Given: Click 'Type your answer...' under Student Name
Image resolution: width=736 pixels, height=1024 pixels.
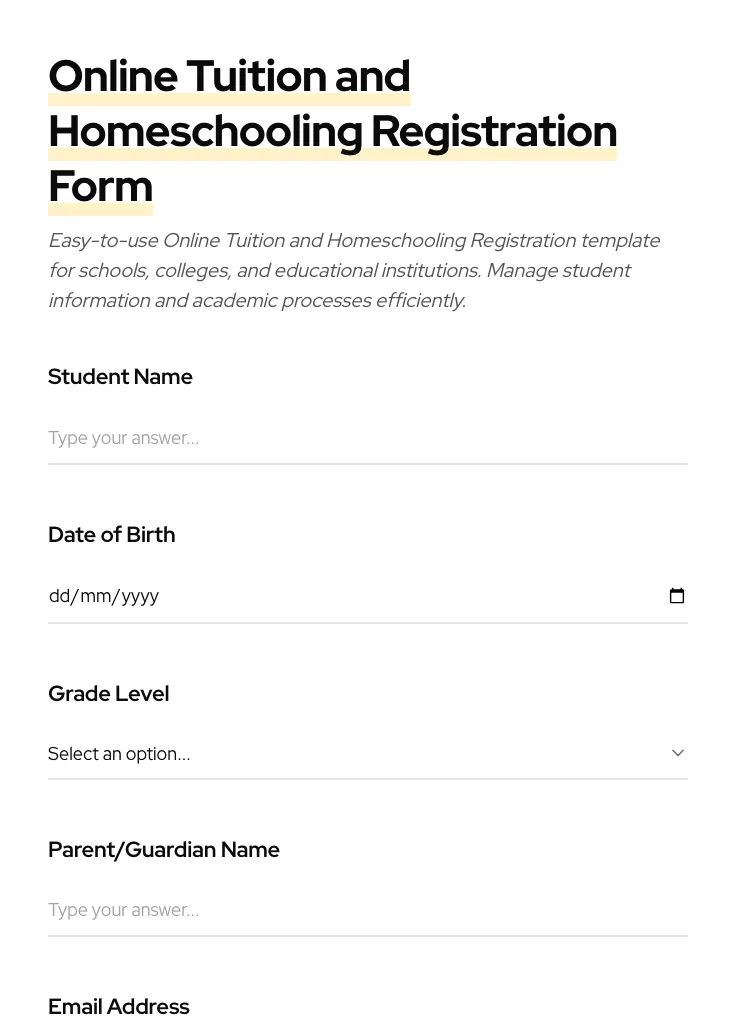Looking at the screenshot, I should [x=123, y=438].
